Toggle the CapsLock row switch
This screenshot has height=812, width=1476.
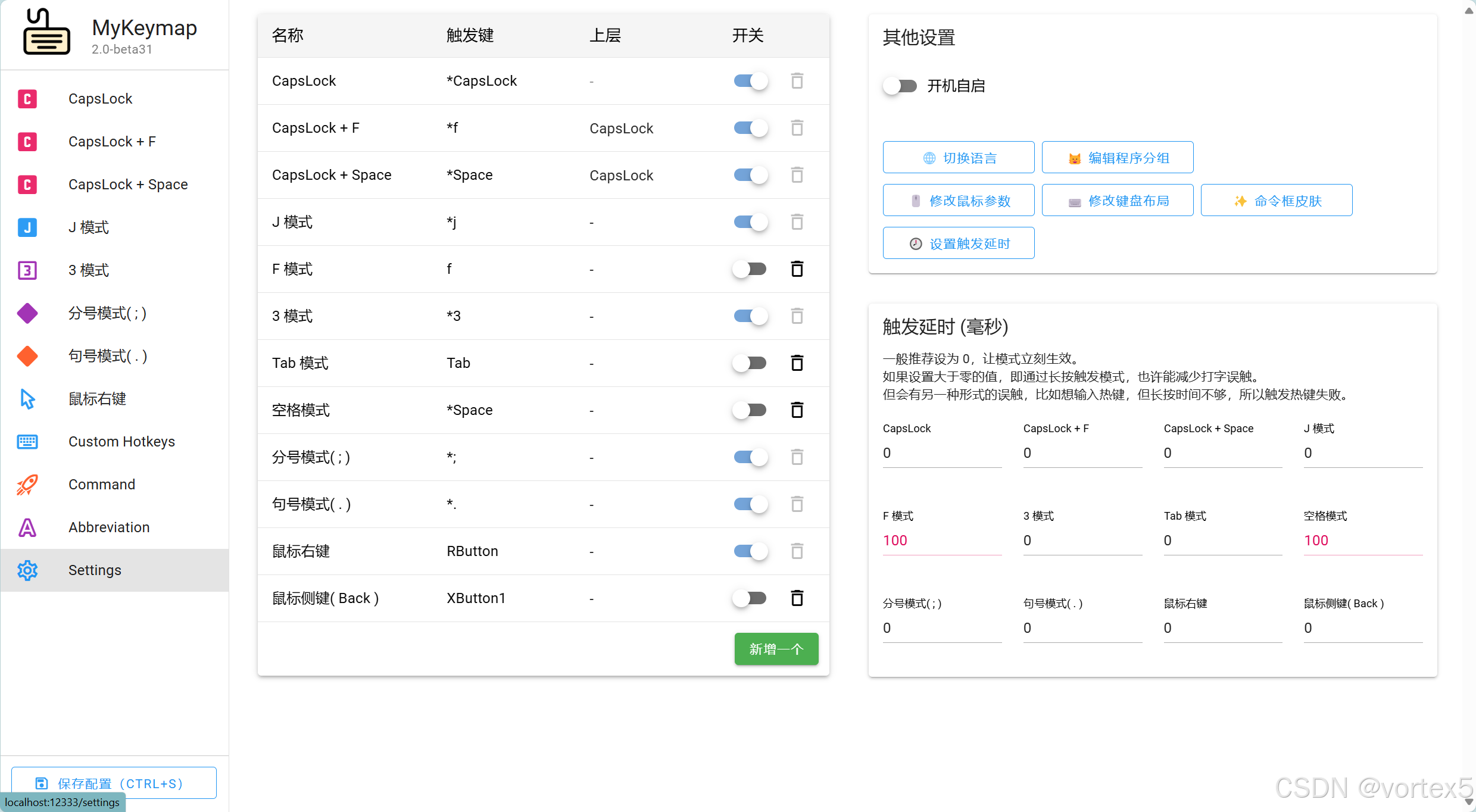(x=750, y=81)
